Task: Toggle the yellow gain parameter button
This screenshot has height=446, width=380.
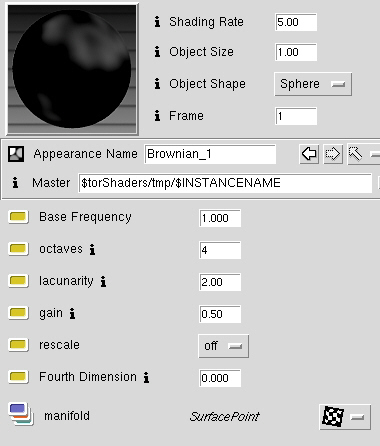Action: (18, 313)
